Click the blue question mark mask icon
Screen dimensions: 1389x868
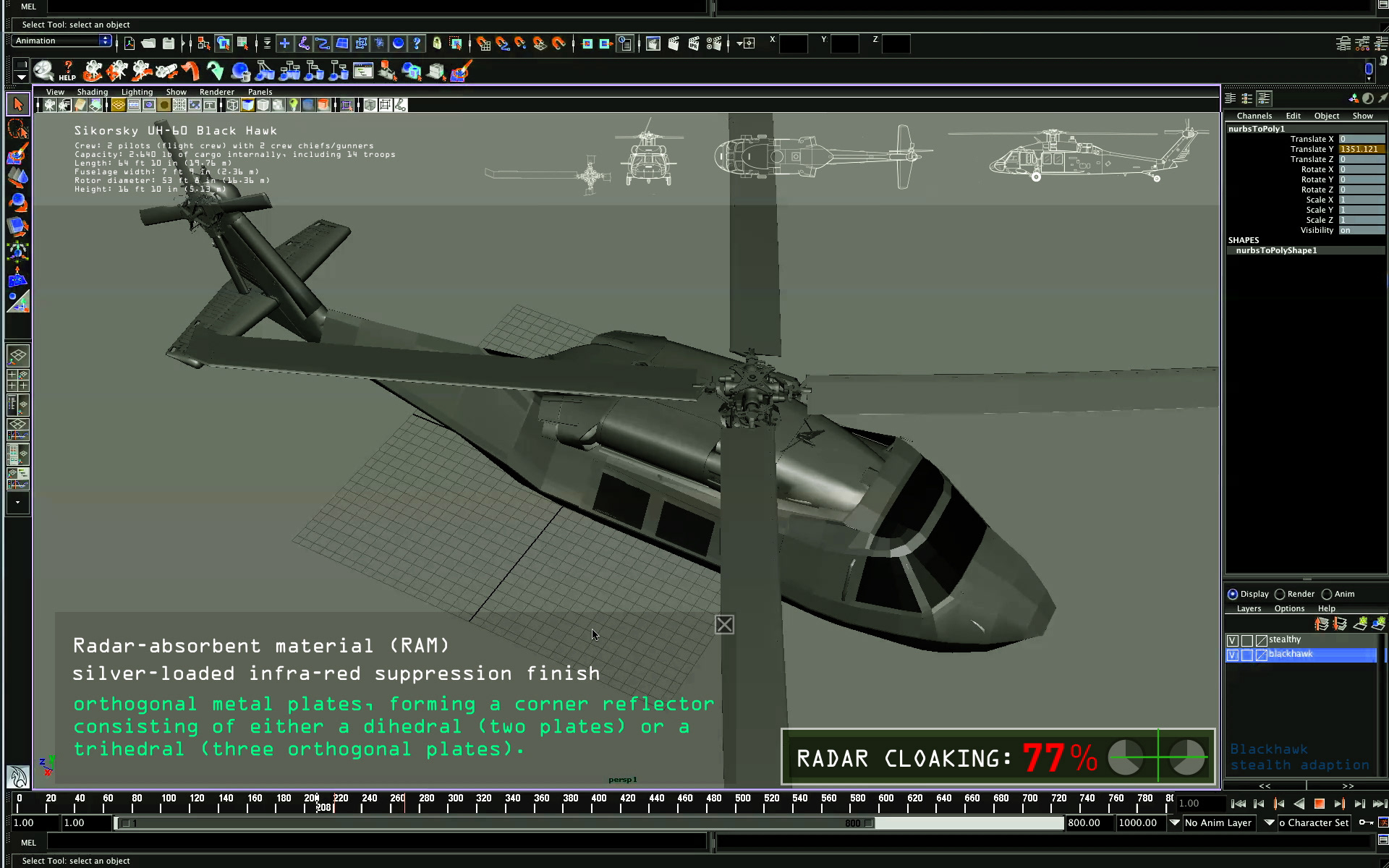pyautogui.click(x=417, y=43)
